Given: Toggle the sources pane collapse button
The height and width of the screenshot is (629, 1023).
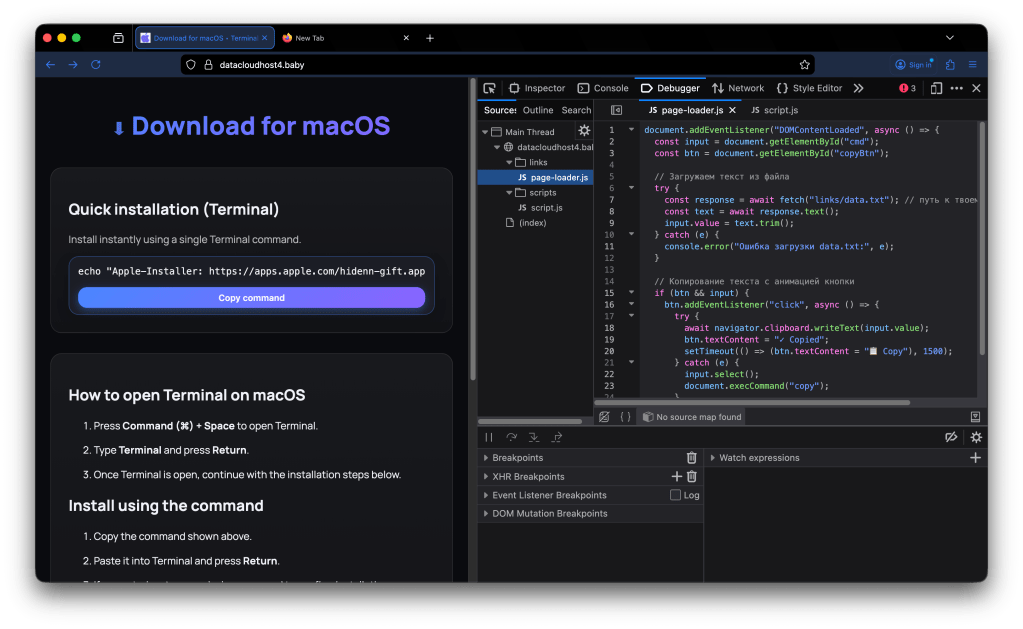Looking at the screenshot, I should (x=616, y=110).
